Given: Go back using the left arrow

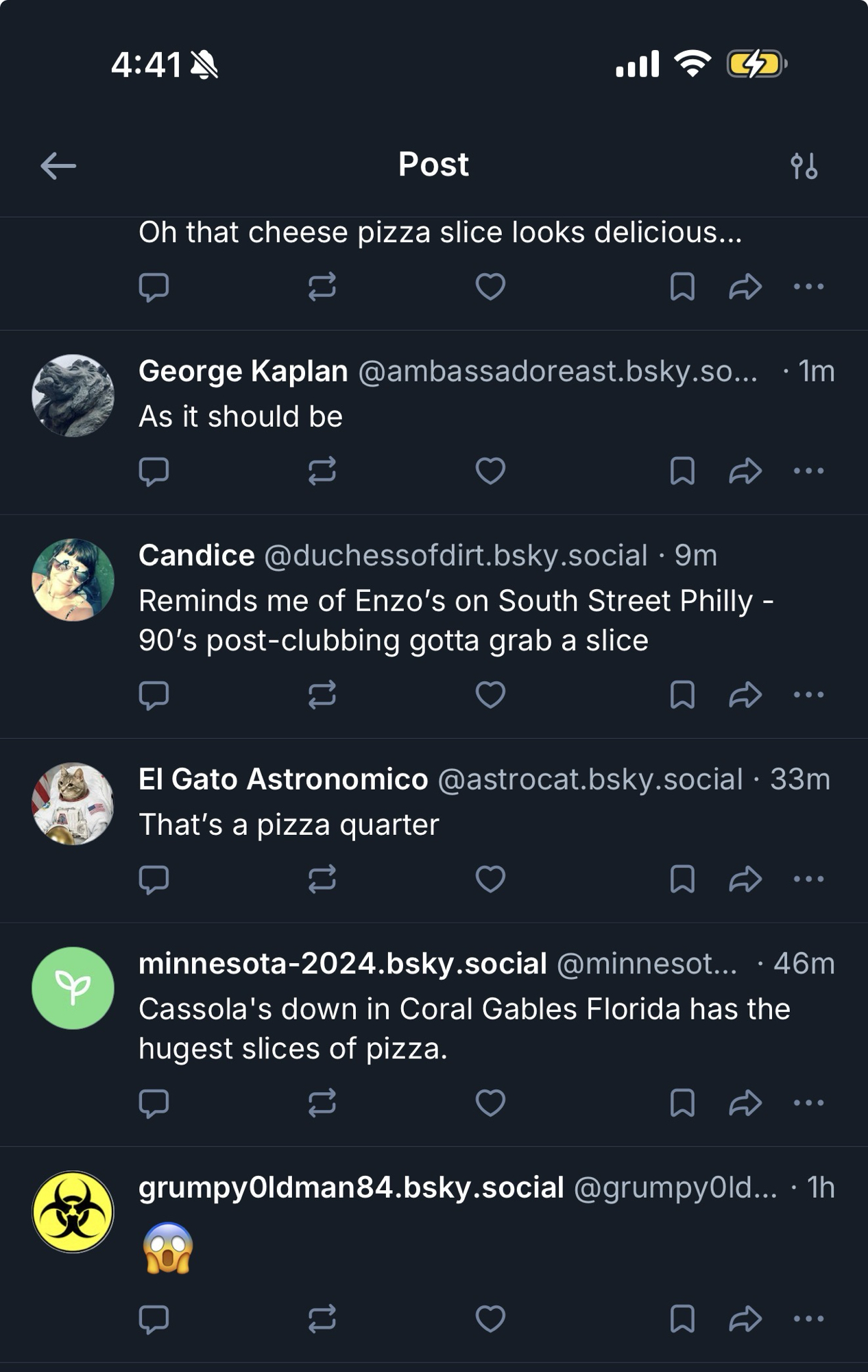Looking at the screenshot, I should coord(58,166).
